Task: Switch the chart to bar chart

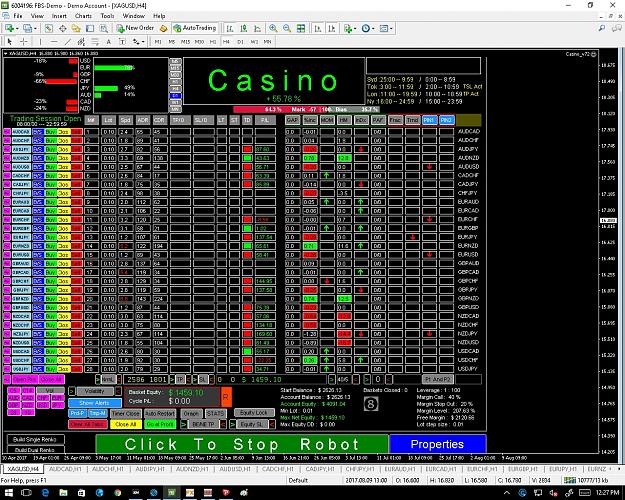Action: tap(230, 28)
